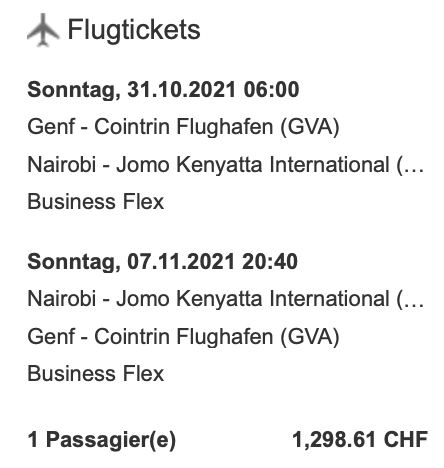Select the outbound Business Flex fare
The height and width of the screenshot is (468, 444).
[96, 202]
